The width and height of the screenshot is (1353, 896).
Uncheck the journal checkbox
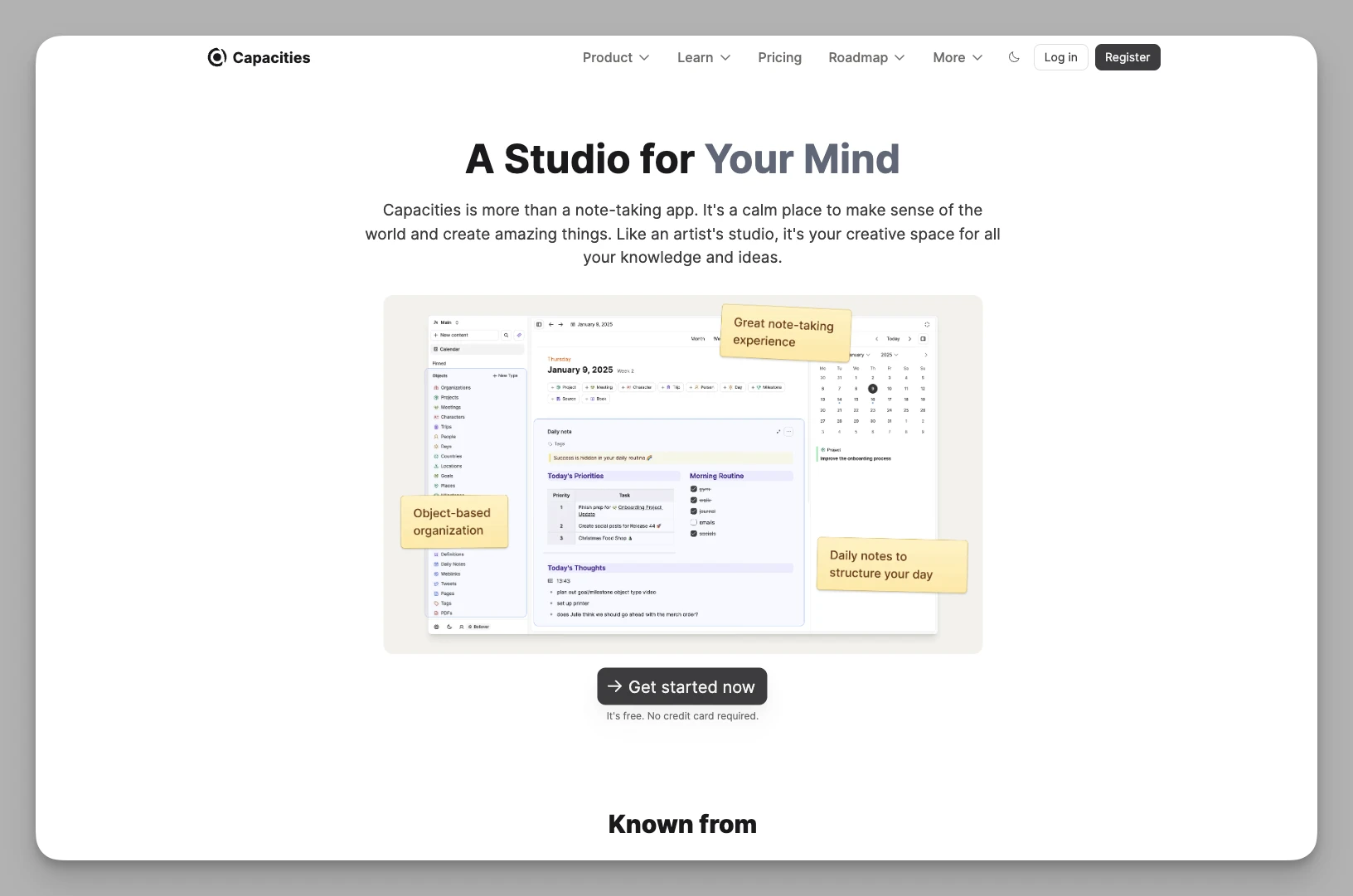tap(694, 511)
